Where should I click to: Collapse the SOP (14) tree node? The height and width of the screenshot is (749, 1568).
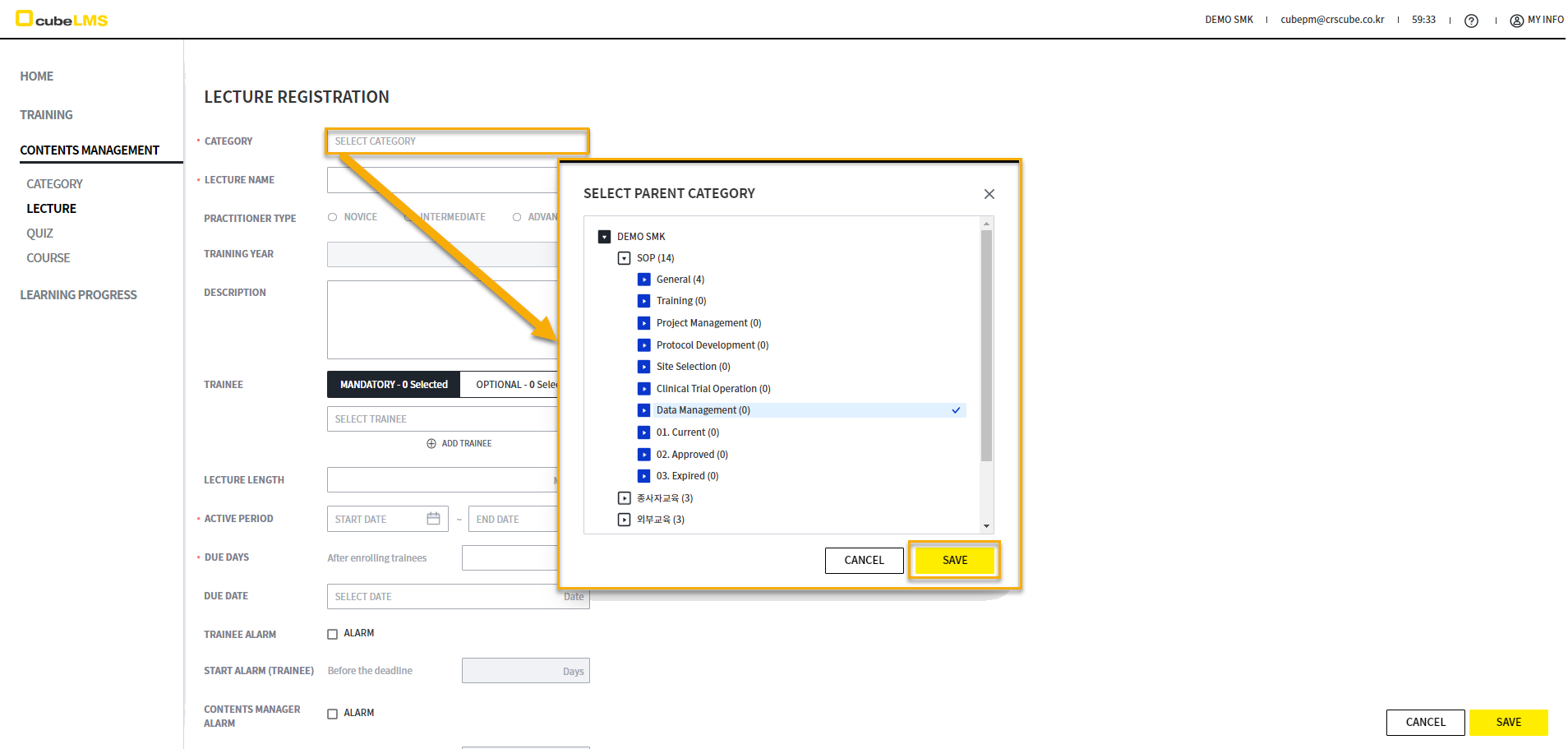[x=625, y=258]
